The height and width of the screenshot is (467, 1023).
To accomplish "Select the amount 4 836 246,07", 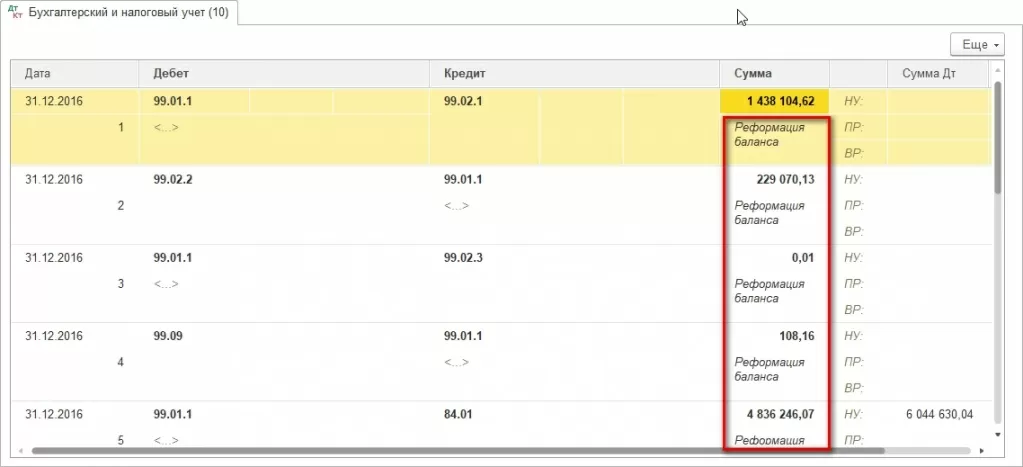I will (780, 414).
